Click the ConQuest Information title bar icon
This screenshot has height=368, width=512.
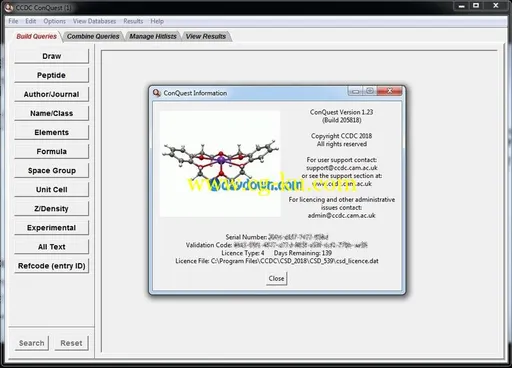pos(156,93)
